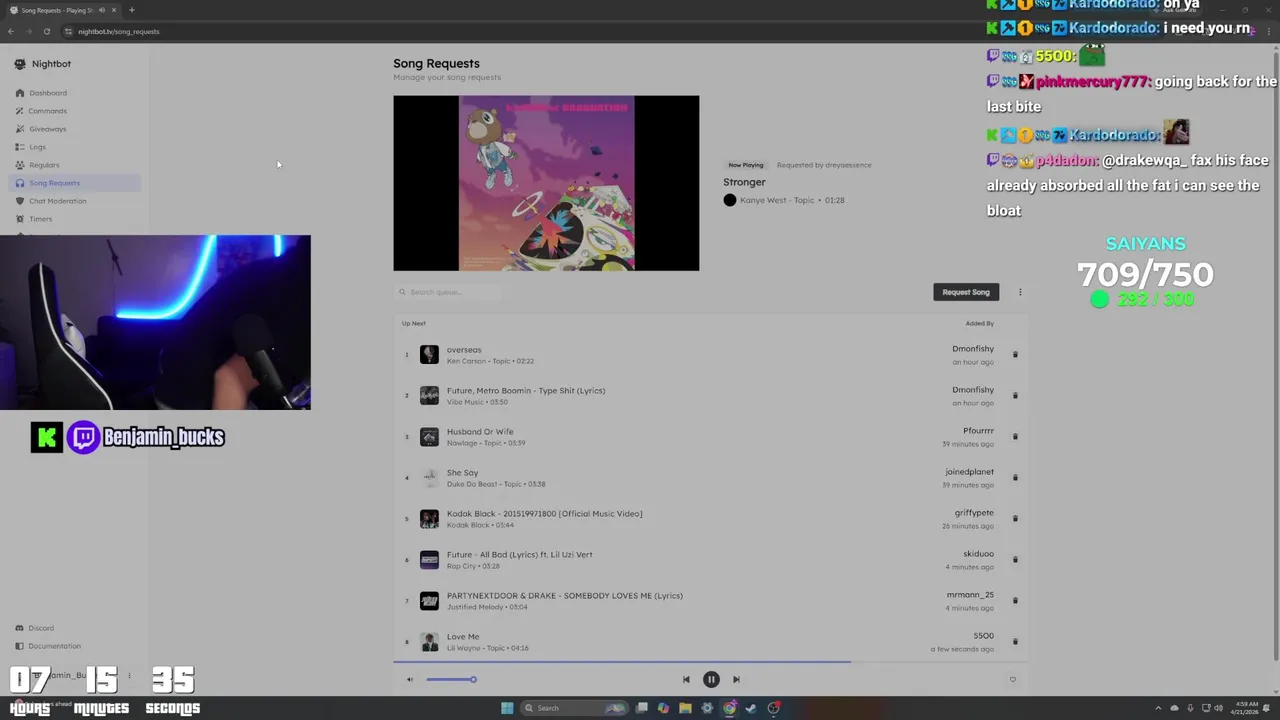Mute the Song Requests browser tab
Viewport: 1280px width, 720px height.
click(101, 10)
